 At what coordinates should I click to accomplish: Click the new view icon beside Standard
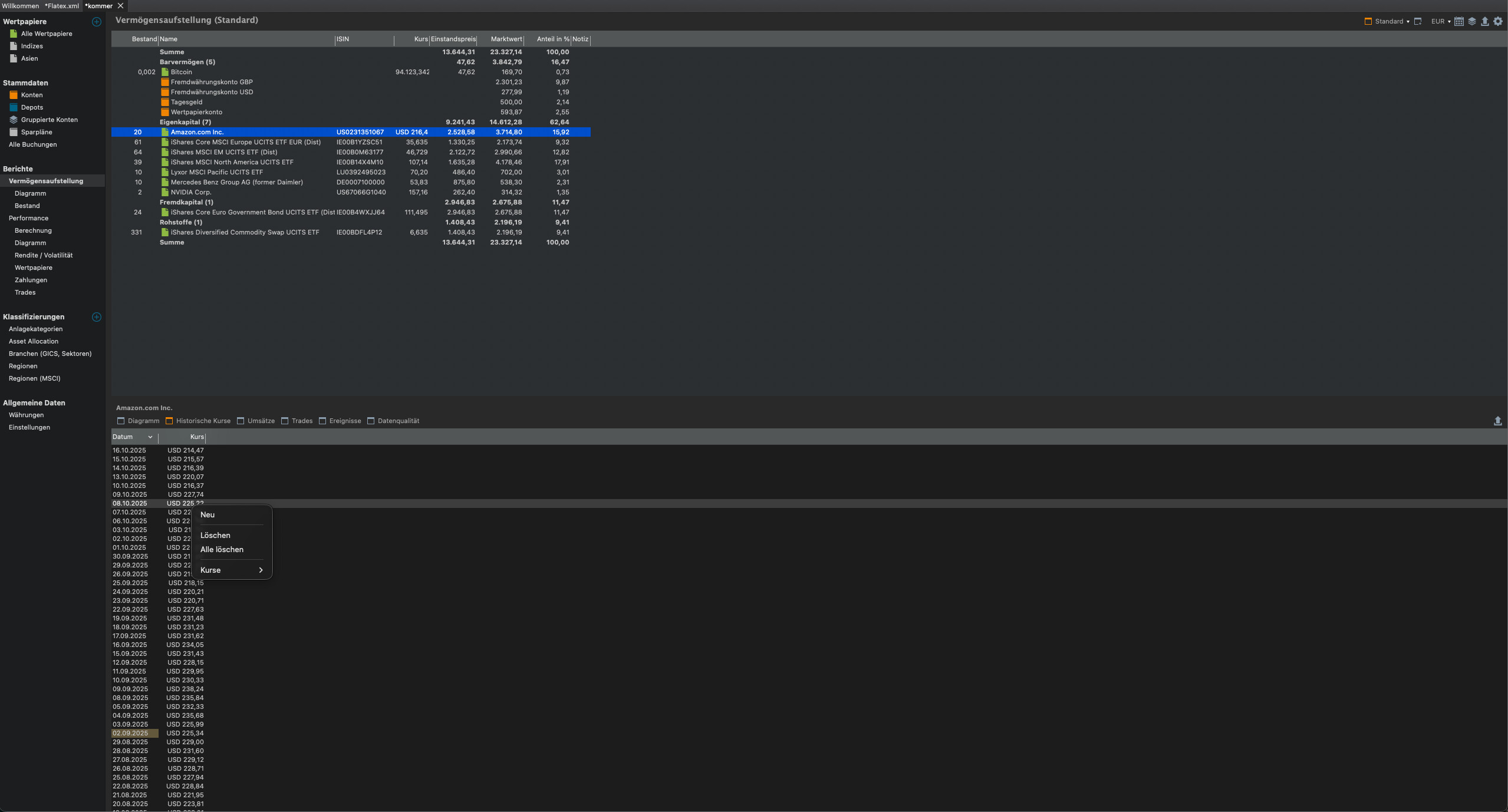1418,21
